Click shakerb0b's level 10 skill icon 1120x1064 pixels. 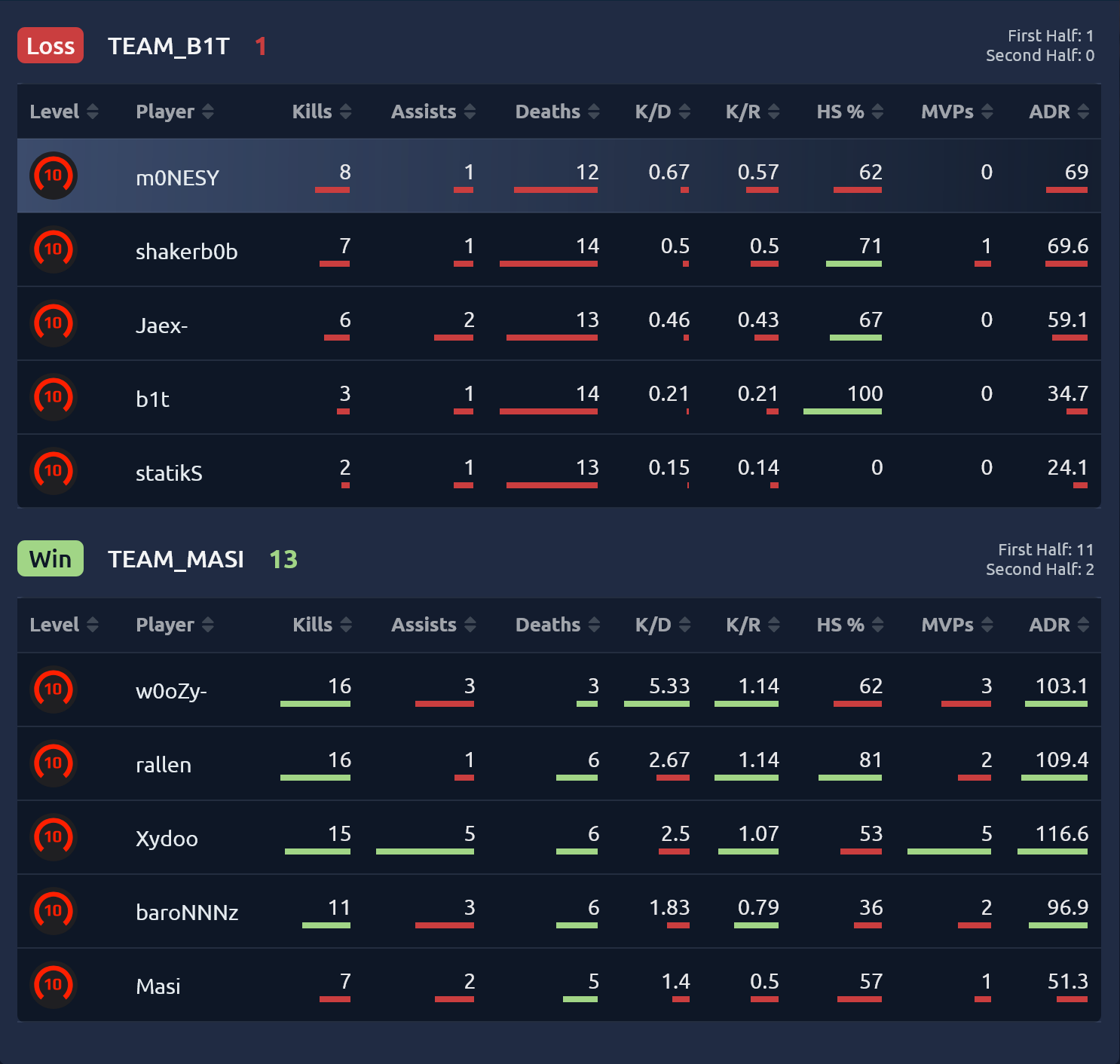point(54,249)
